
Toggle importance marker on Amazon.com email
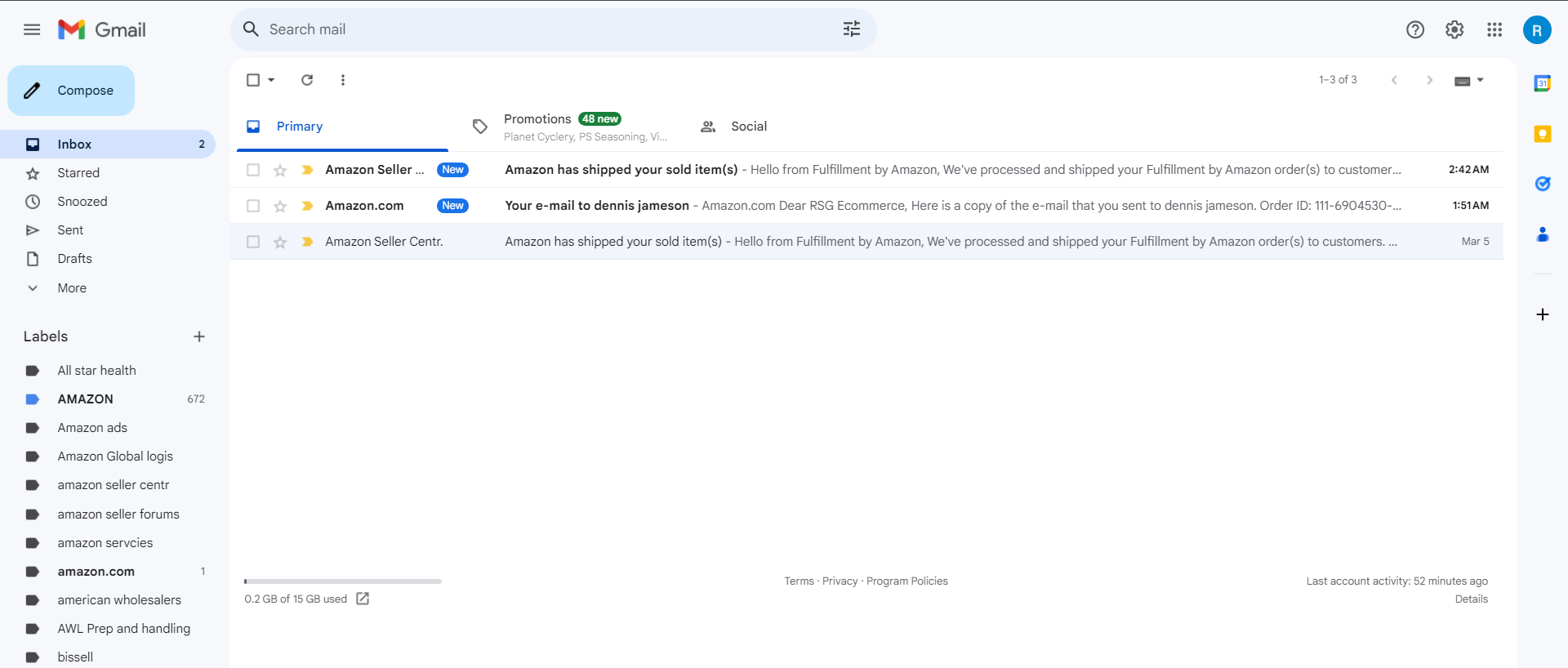tap(307, 206)
